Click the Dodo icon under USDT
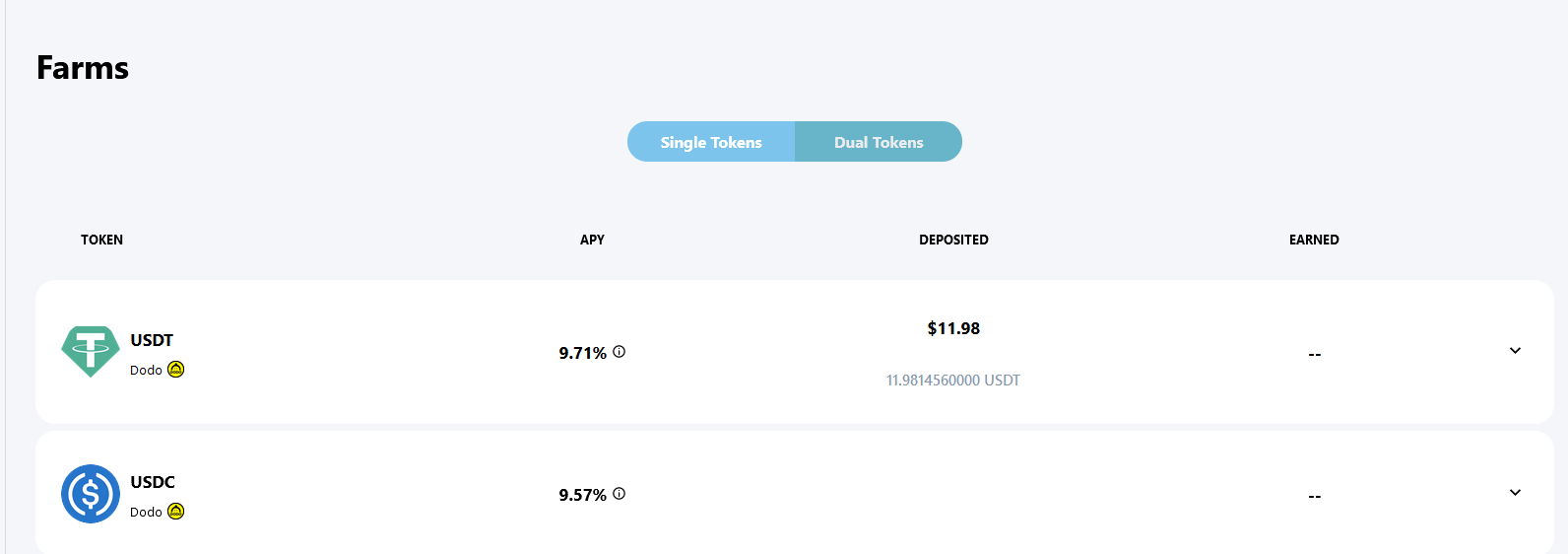Screen dimensions: 1568x554 point(176,370)
